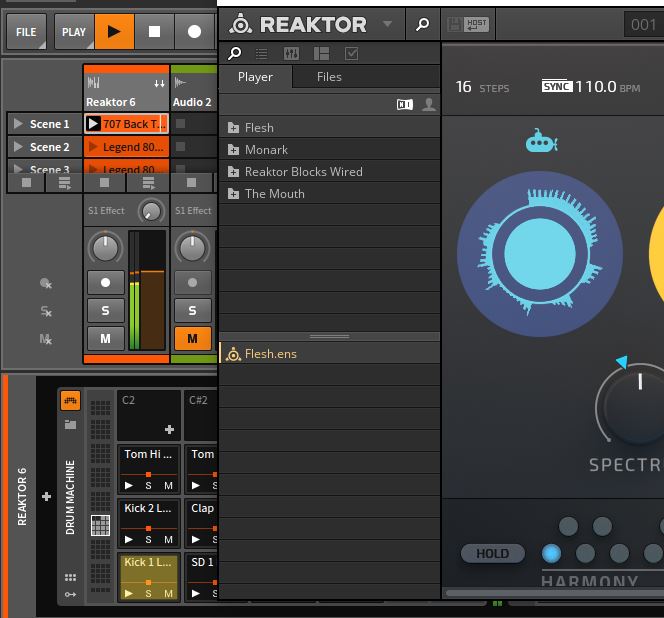The height and width of the screenshot is (618, 664).
Task: Adjust the Reaktor 6 pan knob
Action: pyautogui.click(x=105, y=247)
